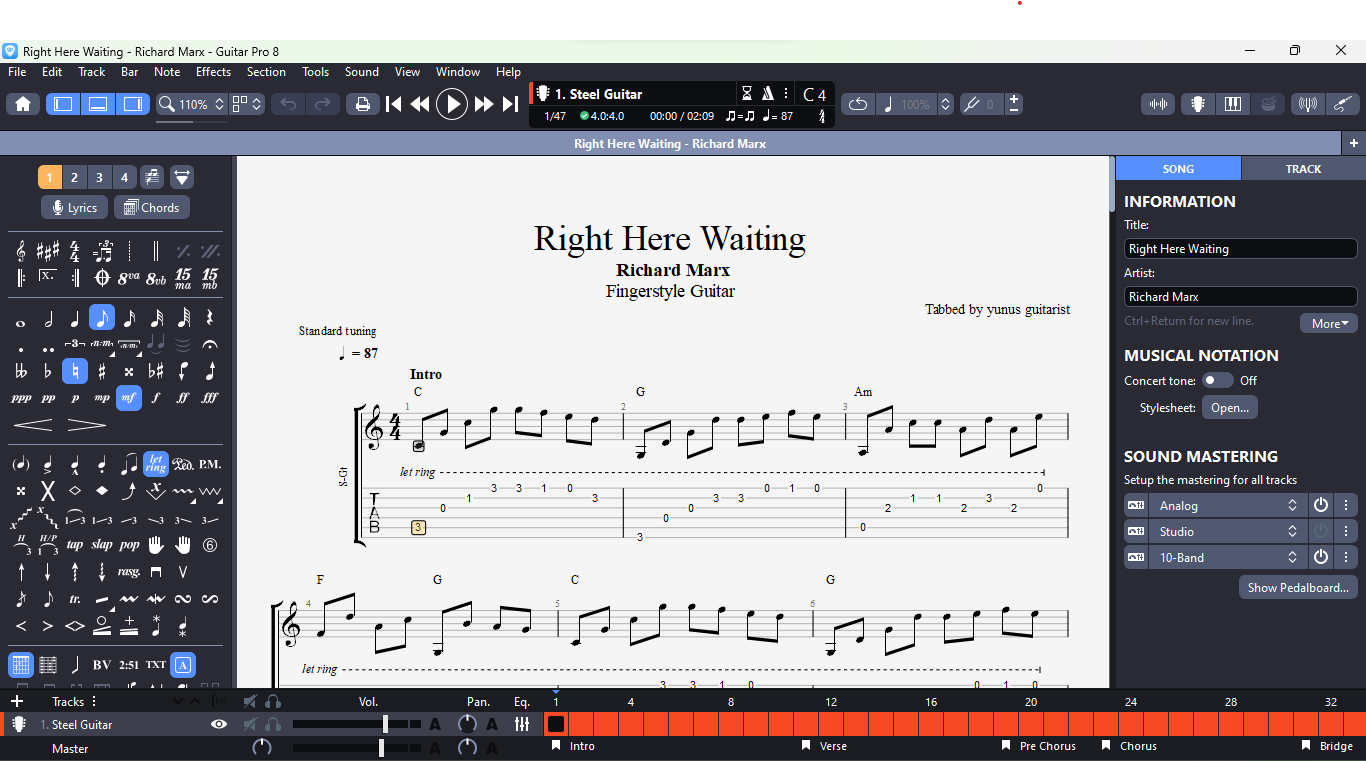Open the Sound menu
The height and width of the screenshot is (761, 1366).
pos(362,72)
